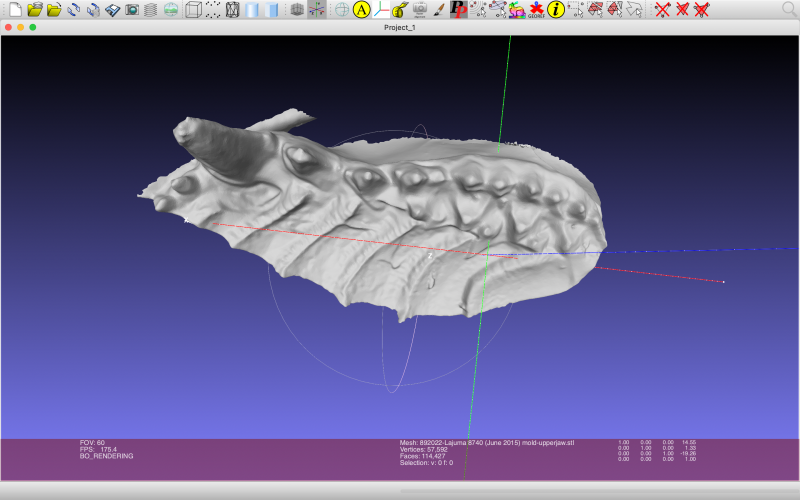Click the yellow info 'i' icon
Viewport: 800px width, 500px height.
coord(556,10)
